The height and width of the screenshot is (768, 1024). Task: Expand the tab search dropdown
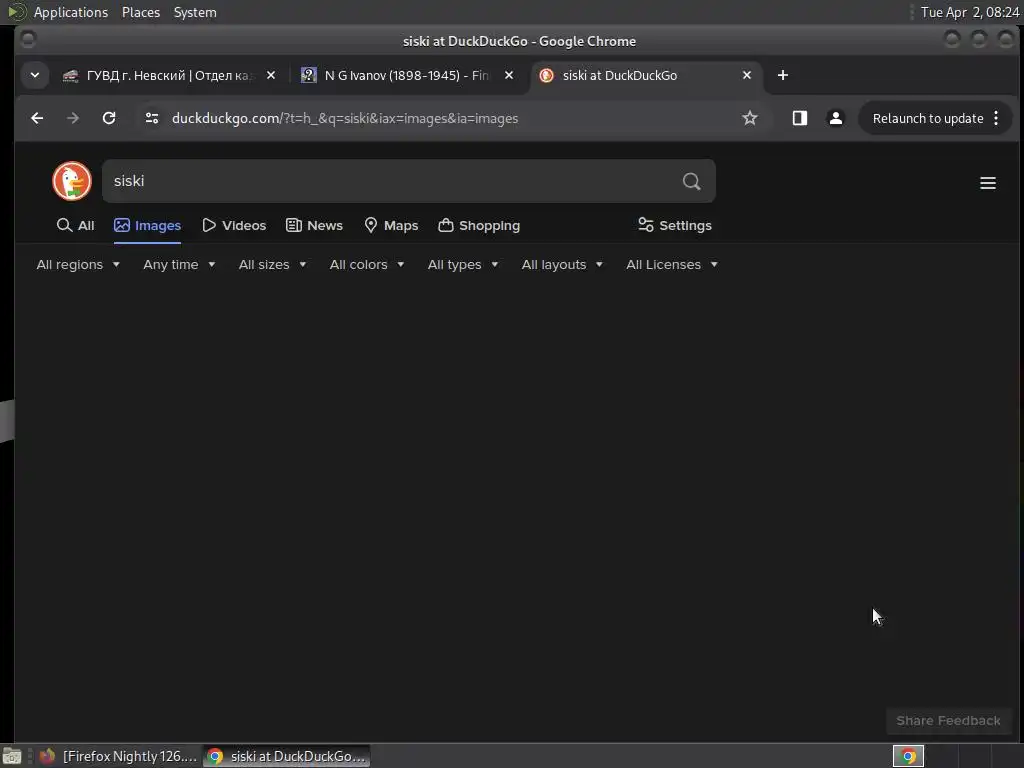point(35,75)
